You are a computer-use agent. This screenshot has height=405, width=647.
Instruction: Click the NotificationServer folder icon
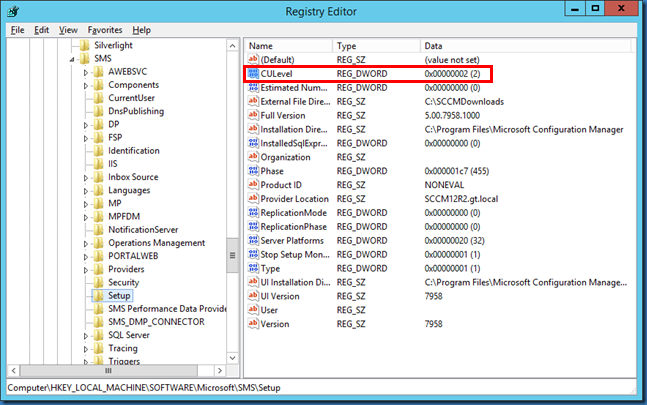tap(98, 230)
